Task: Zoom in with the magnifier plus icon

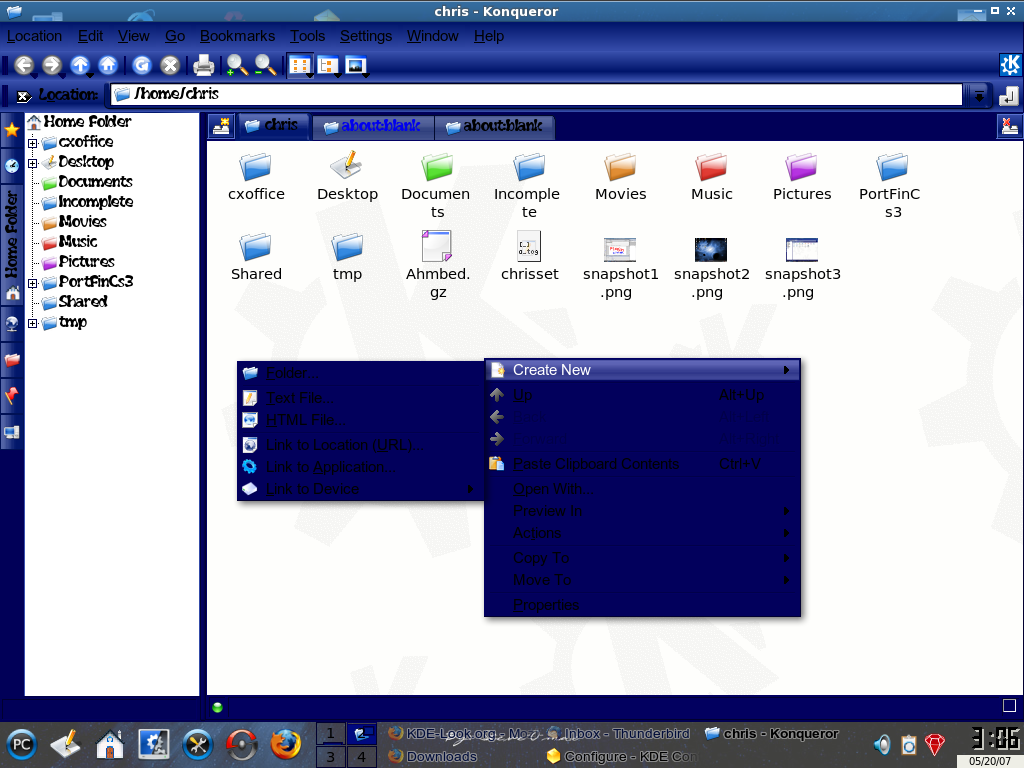Action: click(x=236, y=65)
